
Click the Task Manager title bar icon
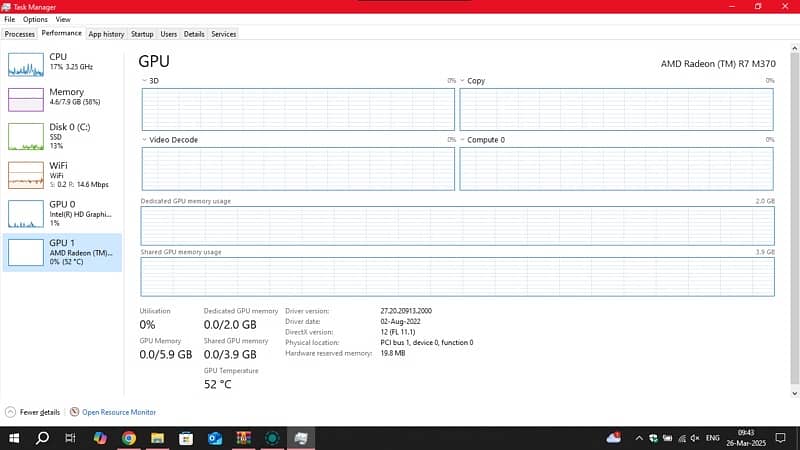tap(6, 7)
